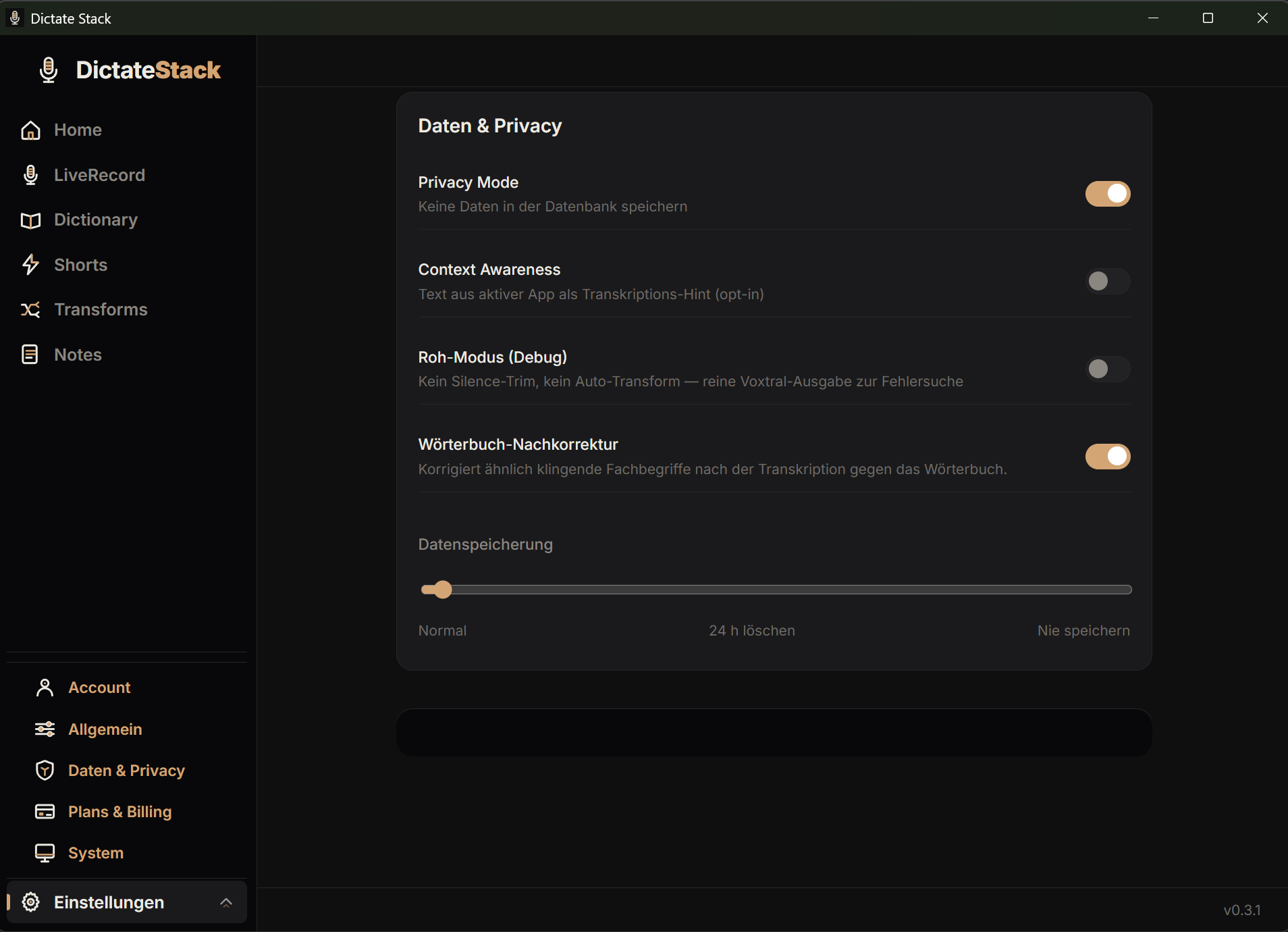The height and width of the screenshot is (932, 1288).
Task: Click the Dictate Stack title bar app icon
Action: point(15,18)
